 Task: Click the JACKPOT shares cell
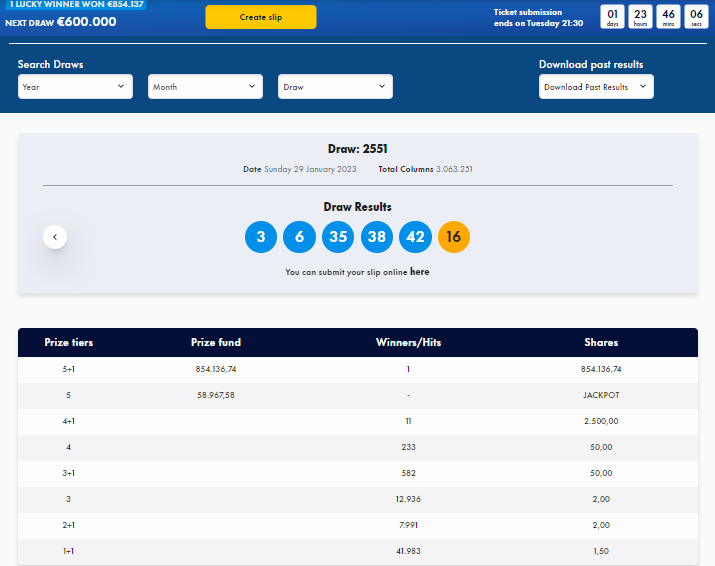[601, 395]
